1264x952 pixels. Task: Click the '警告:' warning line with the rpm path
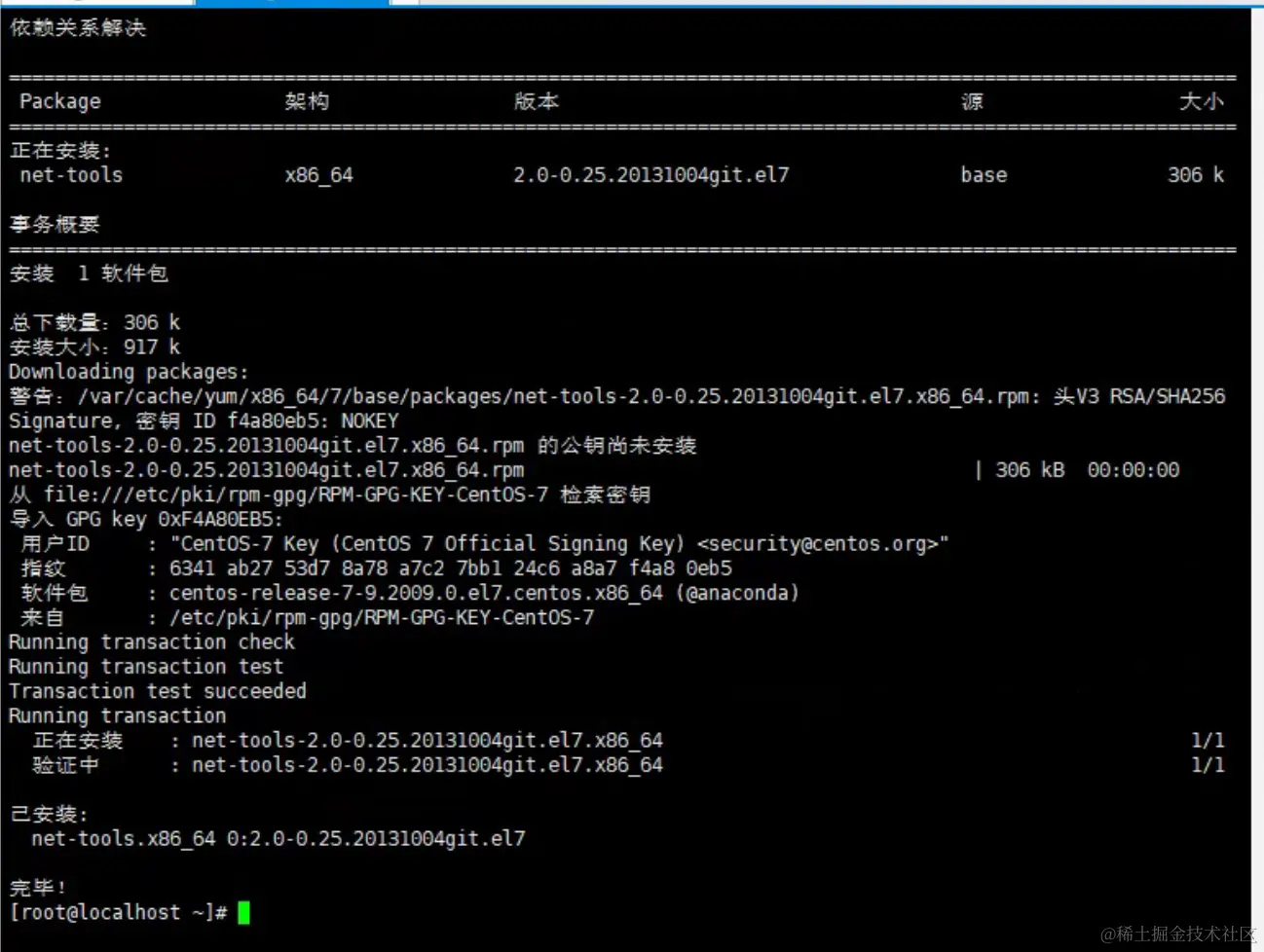click(617, 396)
